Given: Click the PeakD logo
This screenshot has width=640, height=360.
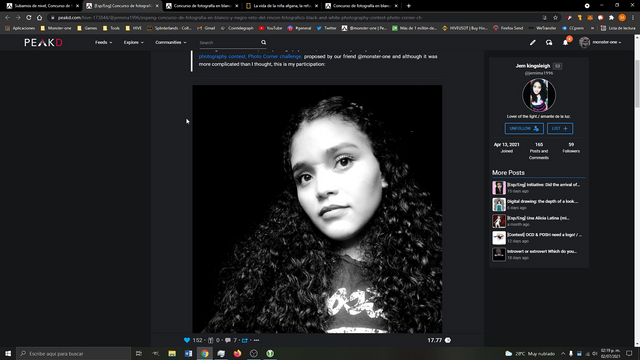Looking at the screenshot, I should tap(43, 42).
